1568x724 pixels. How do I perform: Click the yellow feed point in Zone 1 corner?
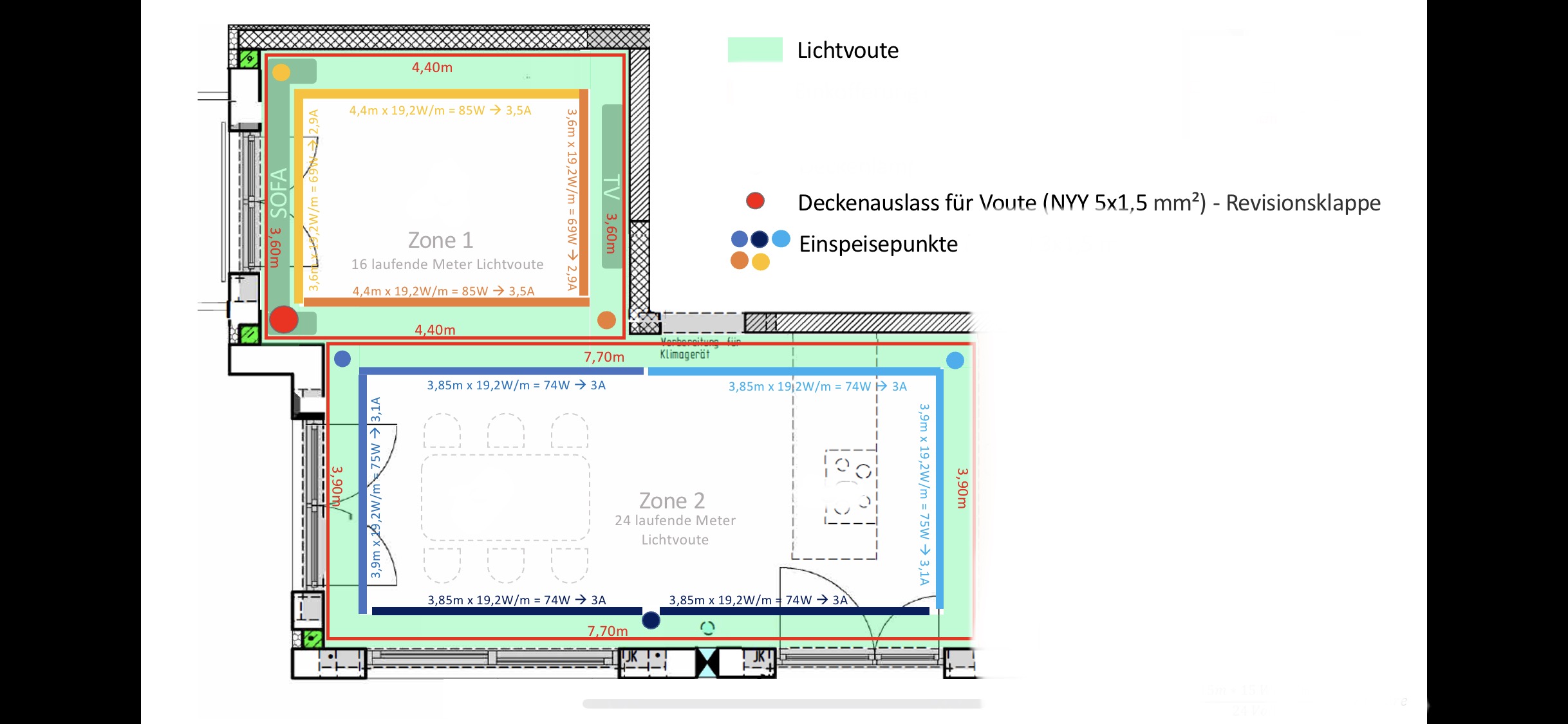pyautogui.click(x=281, y=72)
